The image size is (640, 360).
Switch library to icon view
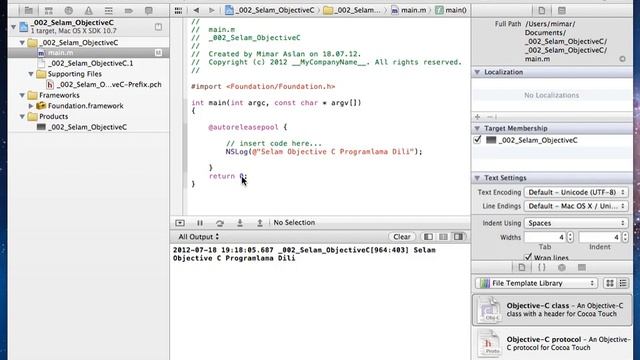point(610,283)
